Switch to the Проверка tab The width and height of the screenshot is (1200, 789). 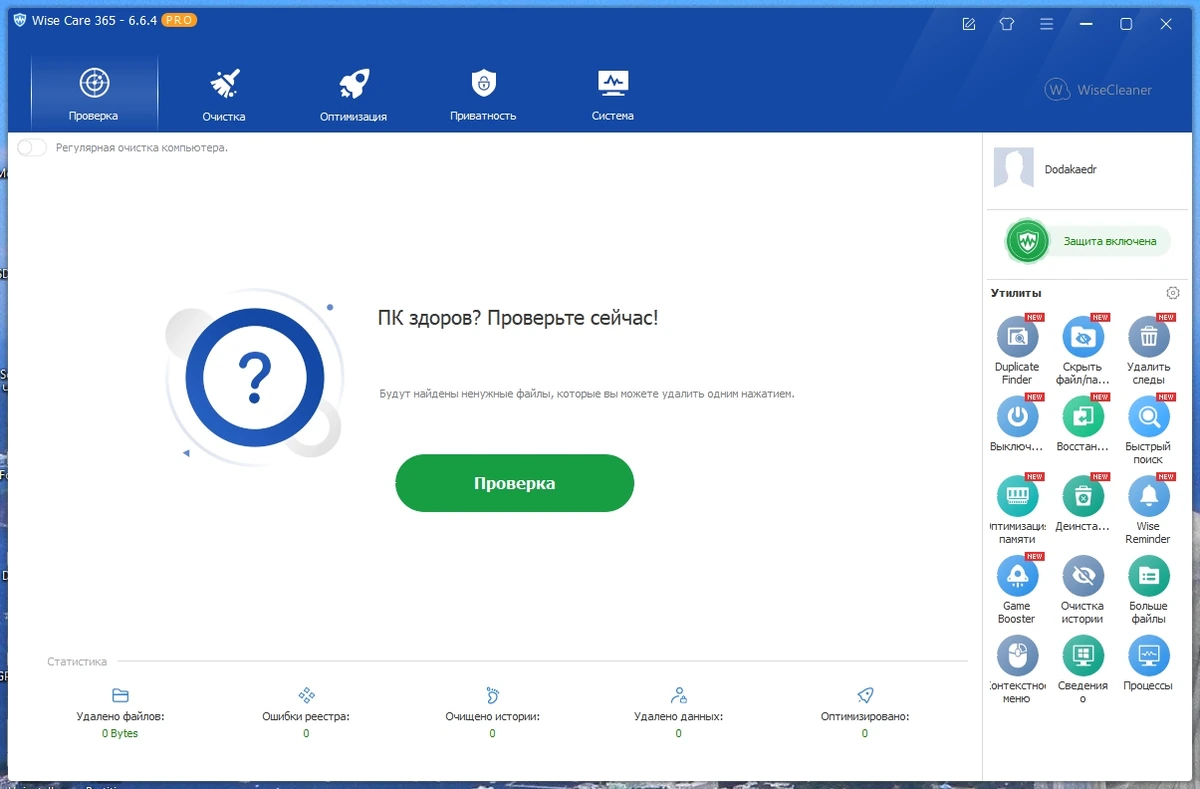[94, 93]
